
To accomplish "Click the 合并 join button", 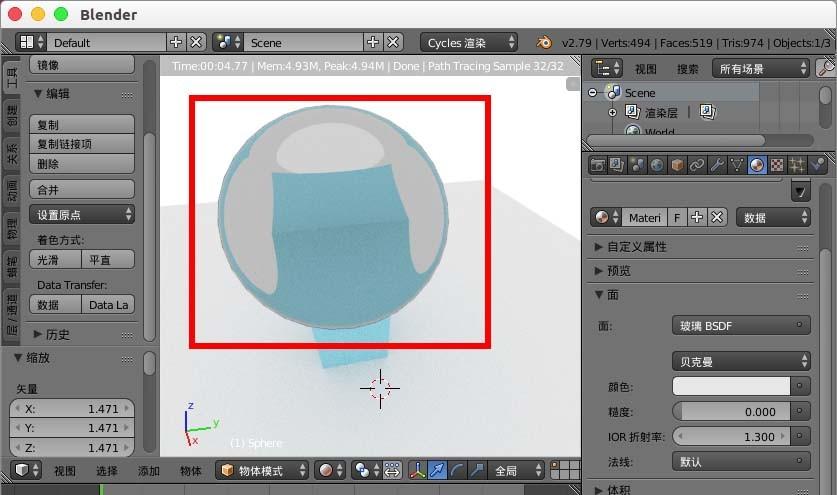I will coord(82,190).
